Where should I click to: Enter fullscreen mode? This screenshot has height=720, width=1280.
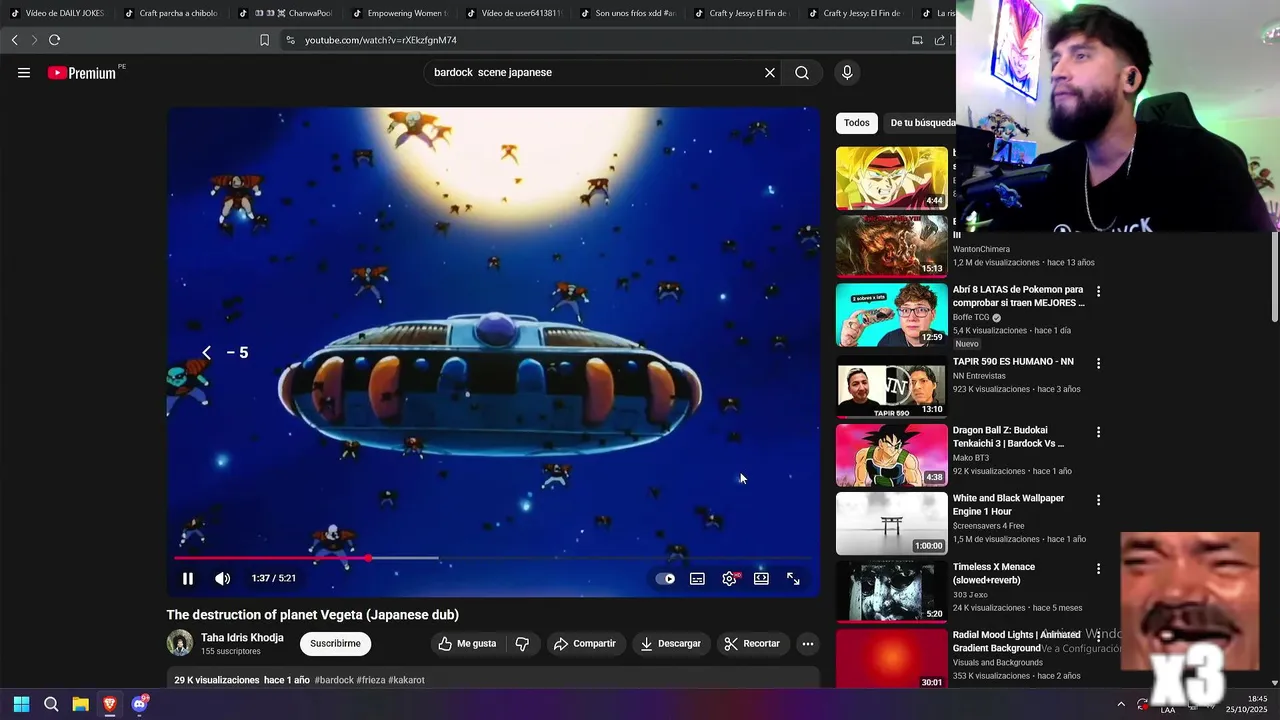point(793,579)
